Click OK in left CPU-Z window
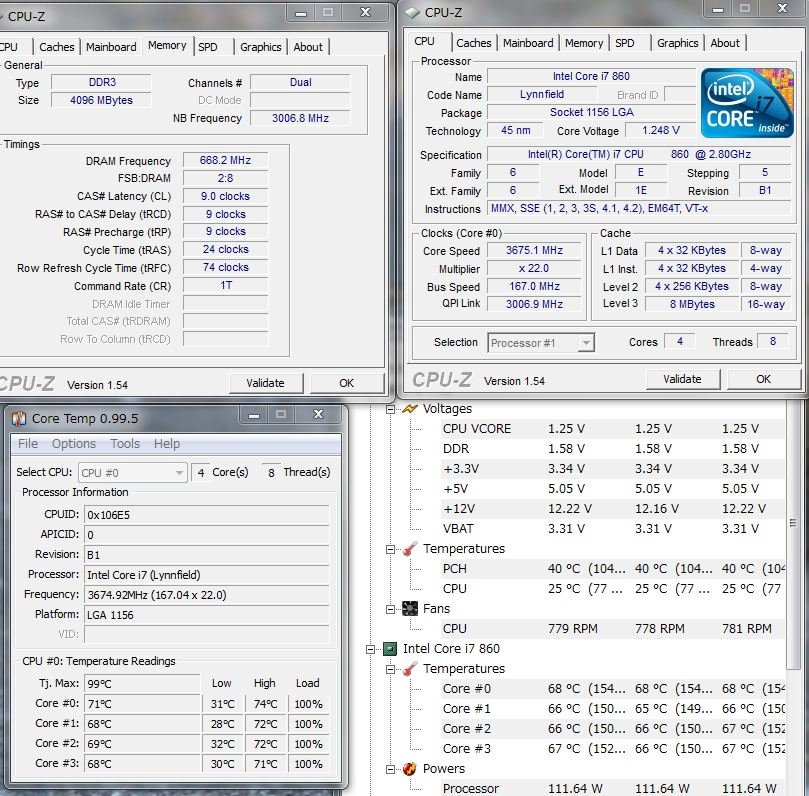The image size is (809, 796). [x=347, y=383]
